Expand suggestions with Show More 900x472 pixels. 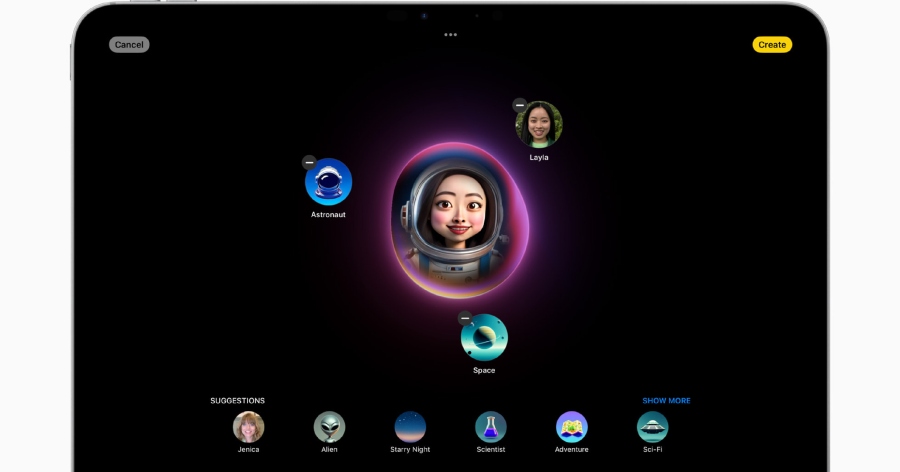click(666, 401)
